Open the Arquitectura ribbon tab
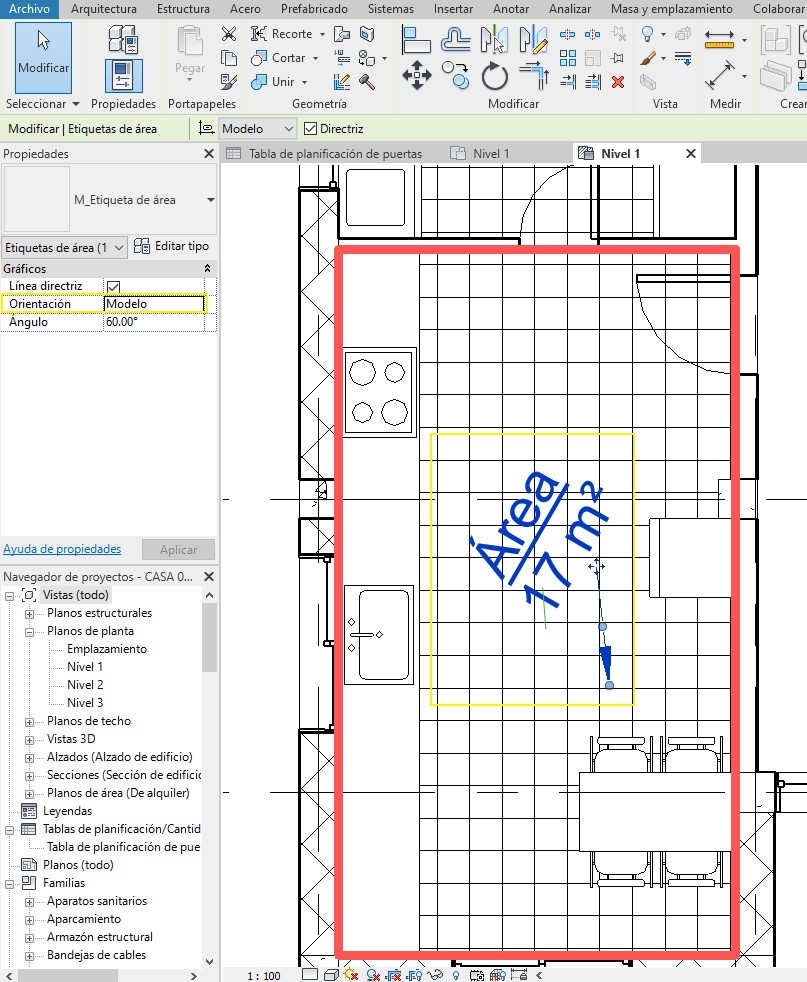 coord(104,9)
